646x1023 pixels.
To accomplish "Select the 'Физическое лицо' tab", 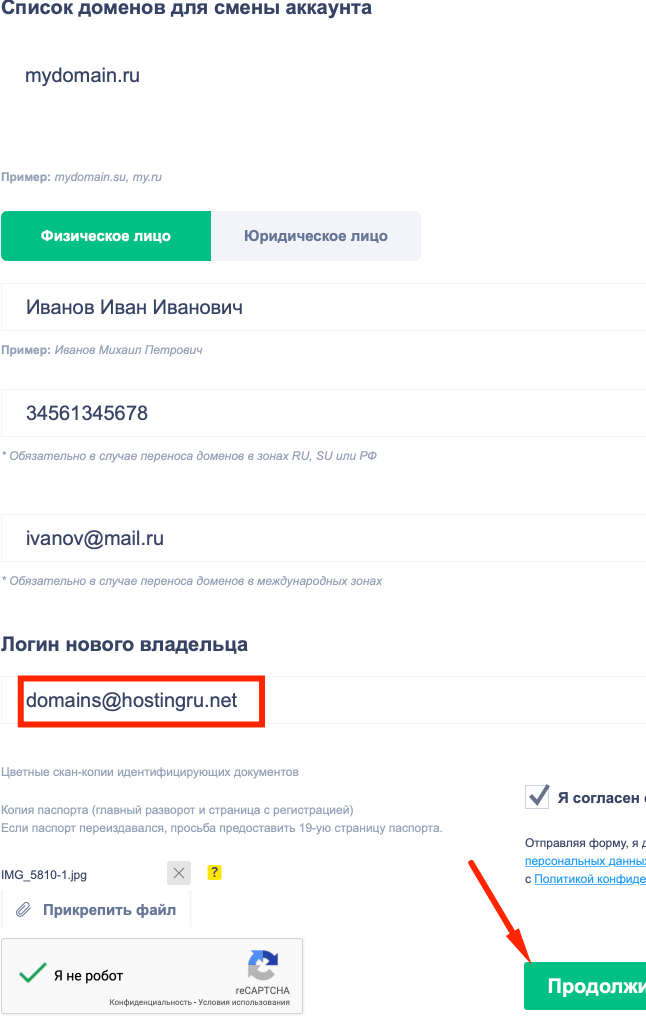I will click(106, 236).
